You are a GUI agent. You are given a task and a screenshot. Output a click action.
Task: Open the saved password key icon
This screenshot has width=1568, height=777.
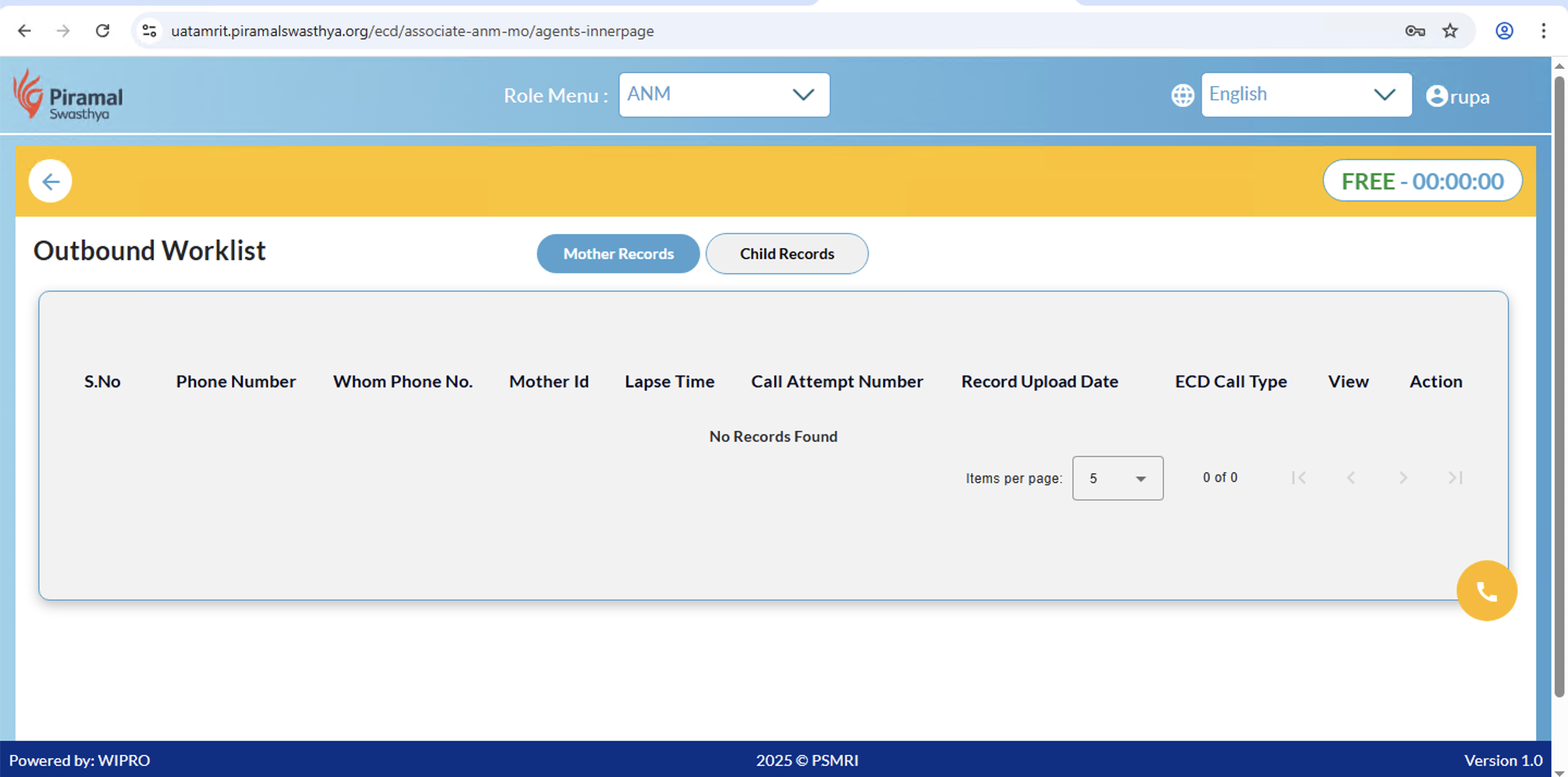(x=1414, y=30)
